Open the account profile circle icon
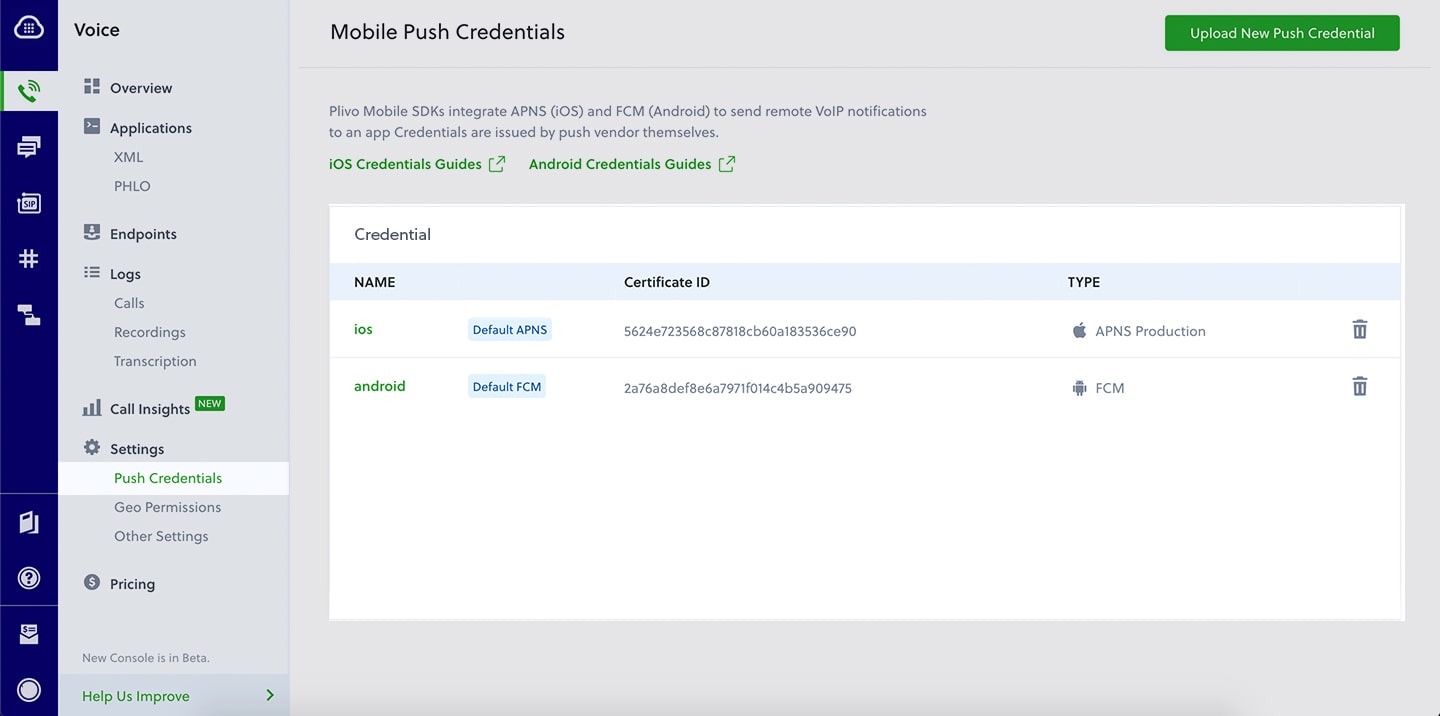The width and height of the screenshot is (1440, 716). click(29, 689)
